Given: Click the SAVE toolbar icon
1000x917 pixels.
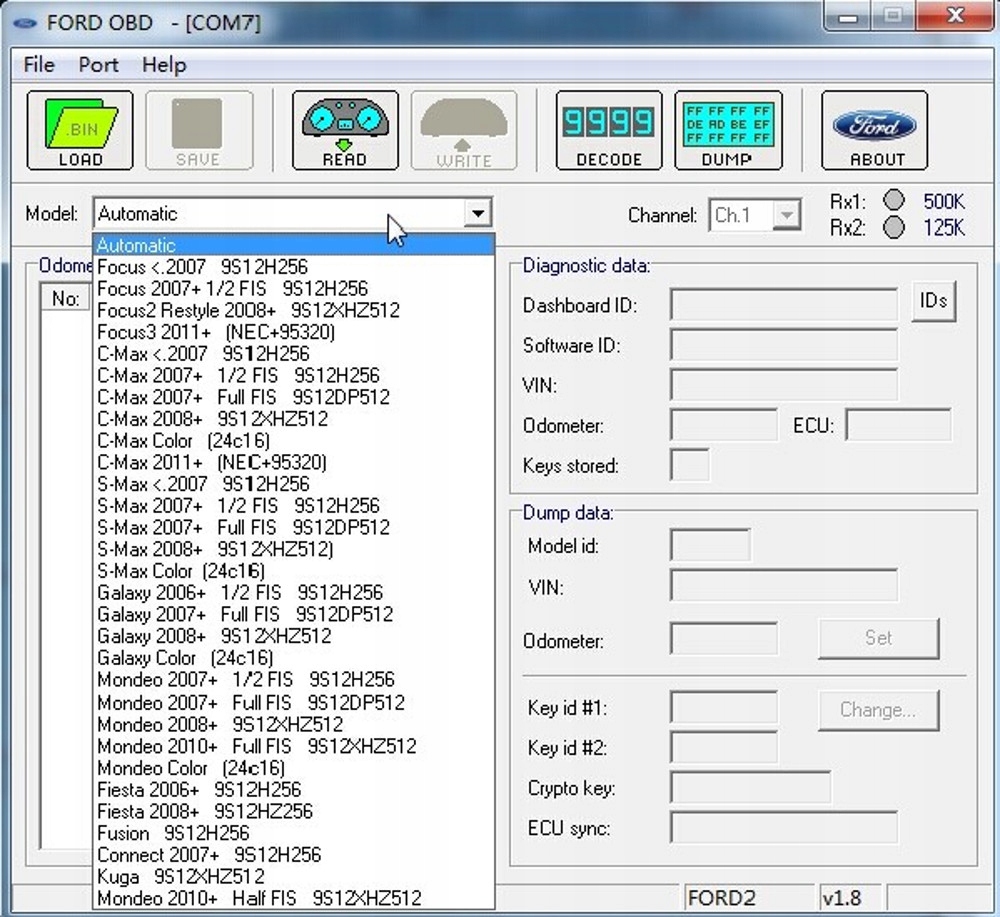Looking at the screenshot, I should [x=199, y=130].
